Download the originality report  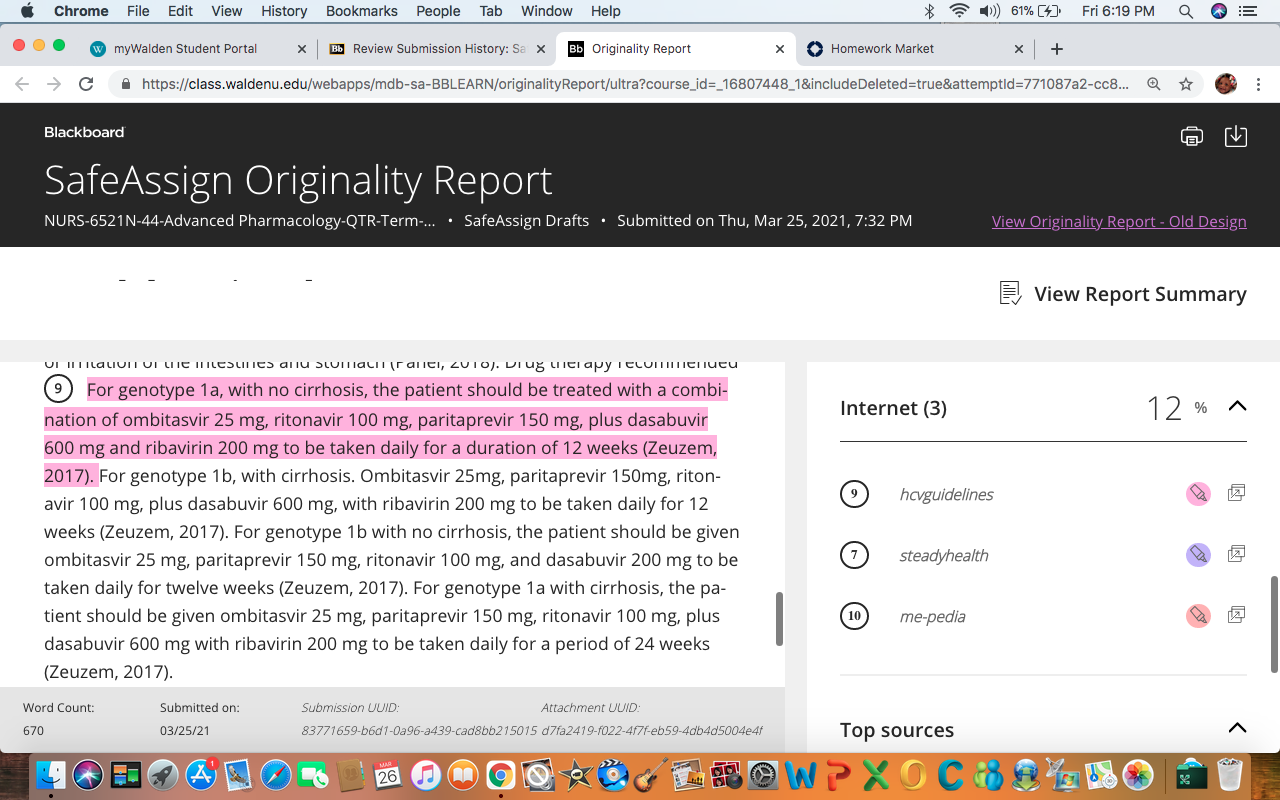(1236, 136)
